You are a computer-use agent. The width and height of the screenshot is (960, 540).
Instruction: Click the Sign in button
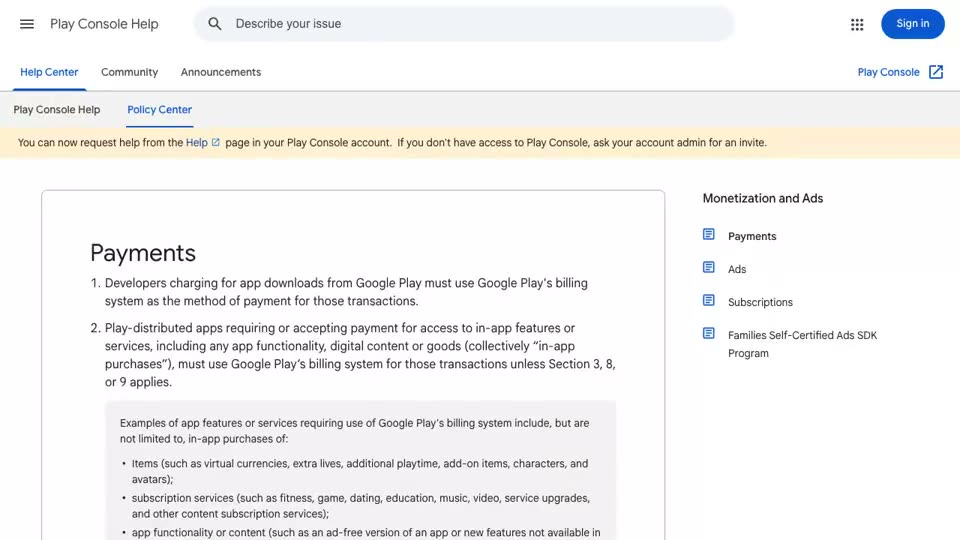[913, 24]
